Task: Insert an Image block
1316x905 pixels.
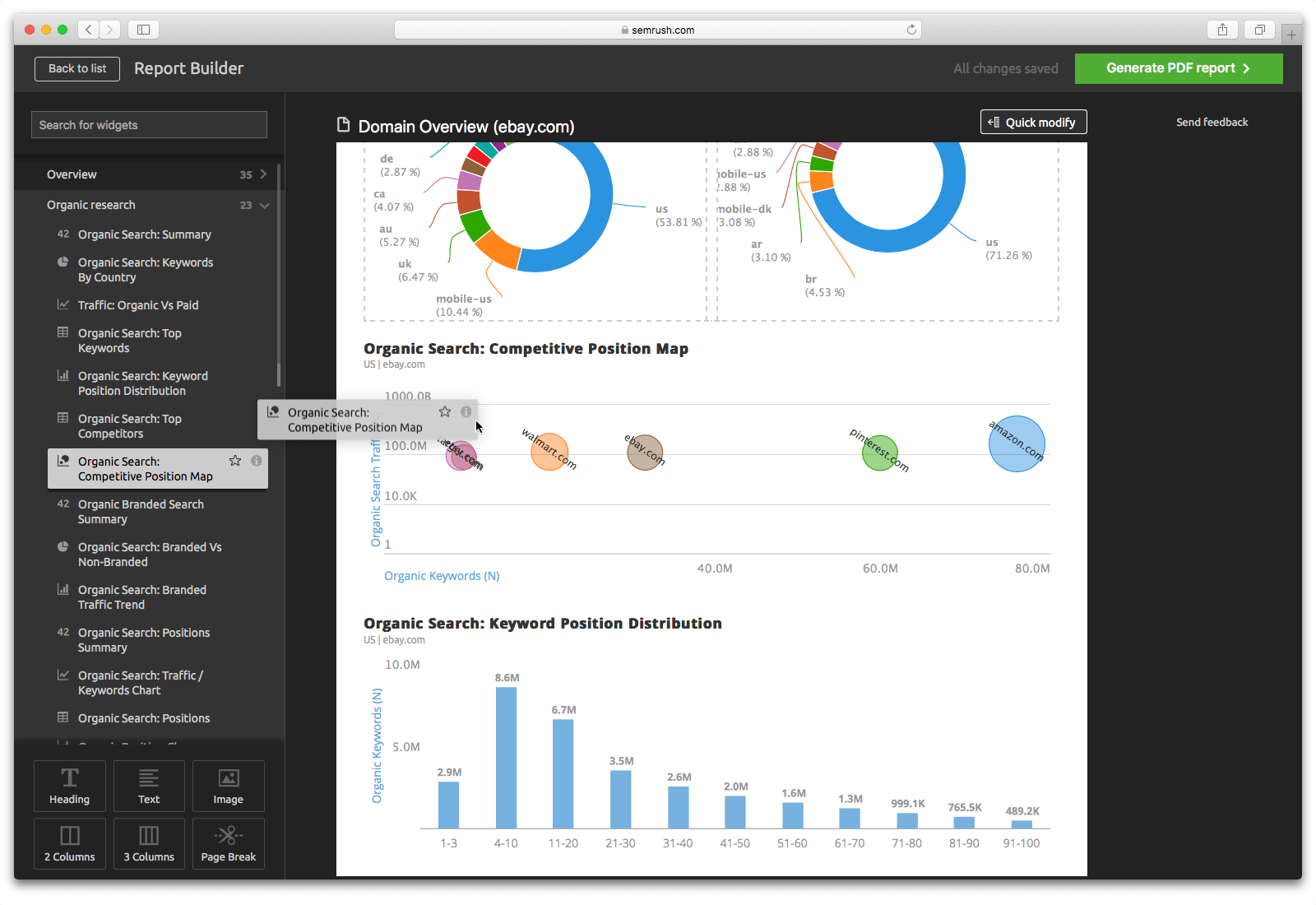Action: point(229,786)
